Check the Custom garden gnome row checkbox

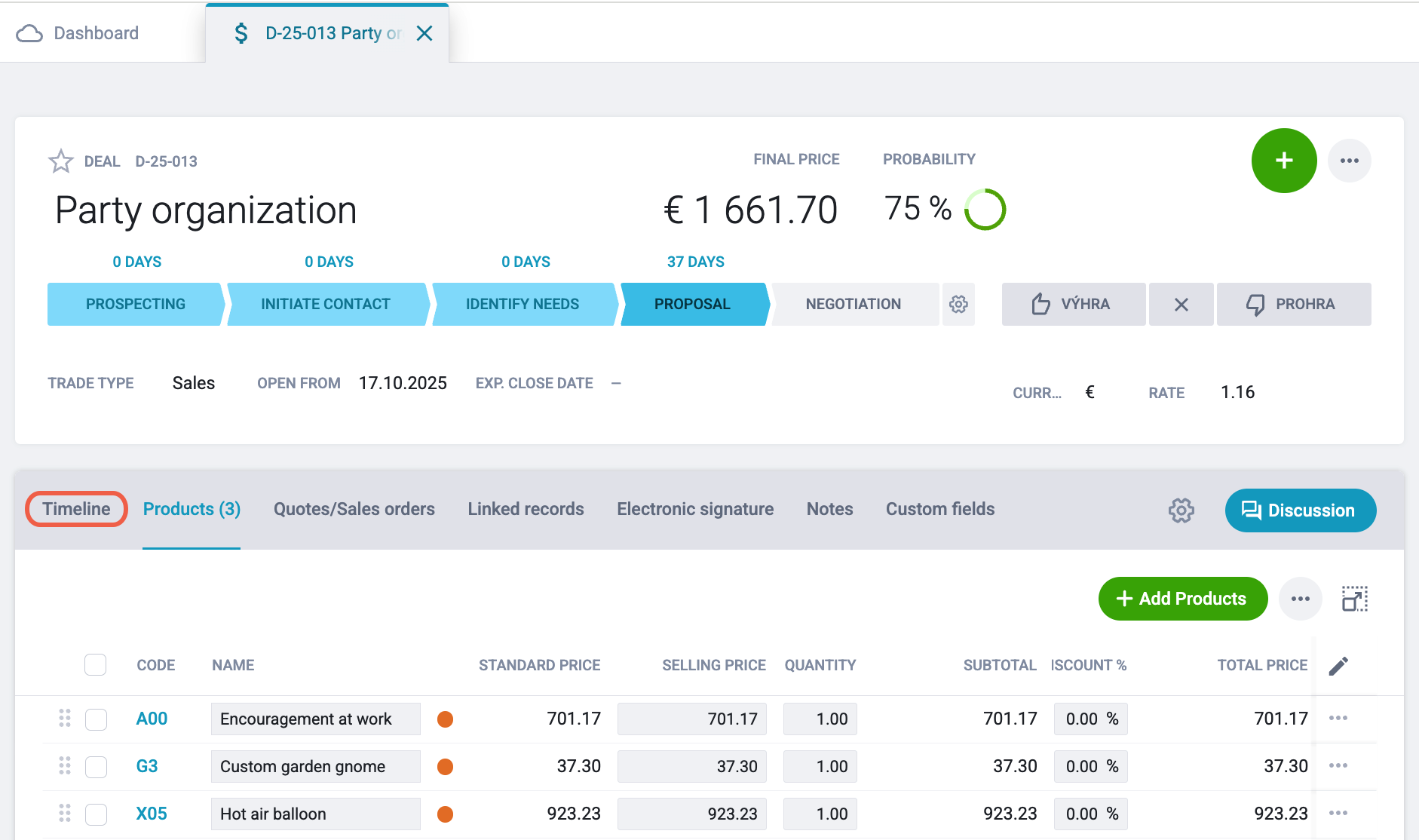pos(96,767)
